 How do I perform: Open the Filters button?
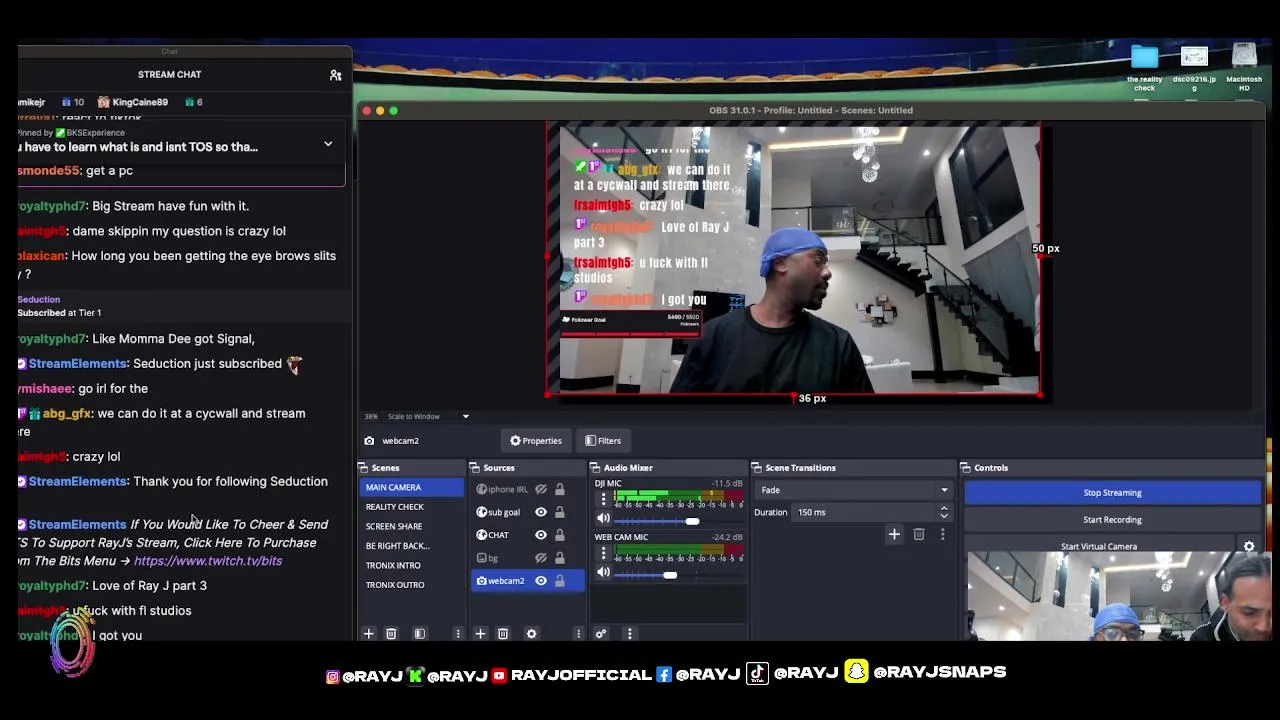click(x=603, y=441)
